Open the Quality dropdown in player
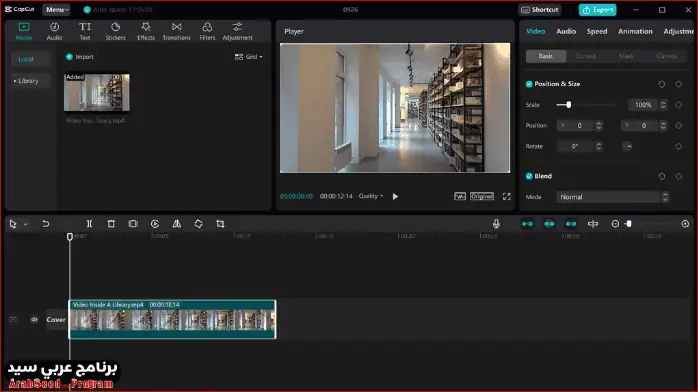The height and width of the screenshot is (392, 698). point(371,196)
